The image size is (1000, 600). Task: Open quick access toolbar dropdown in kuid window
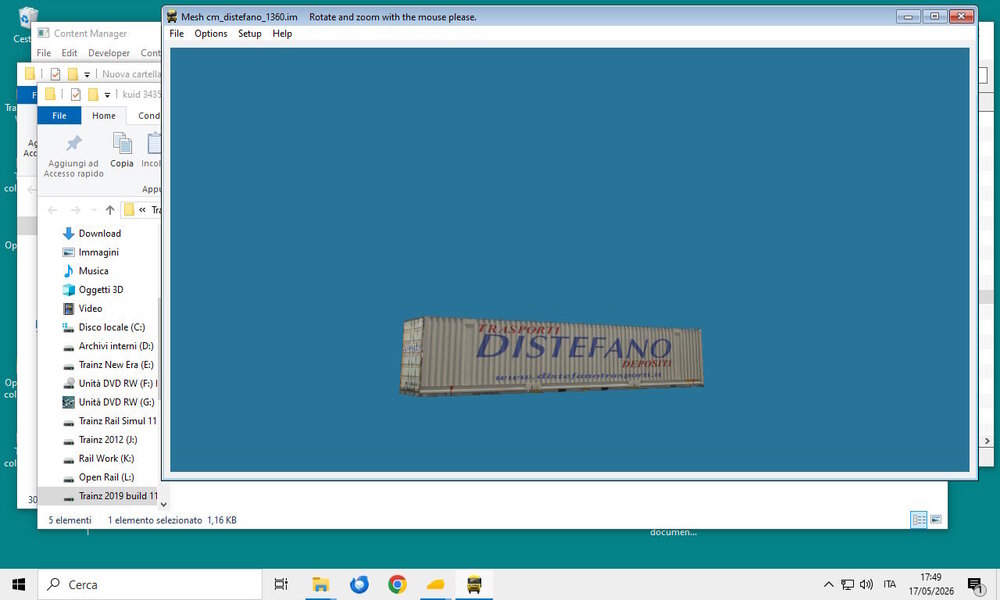[x=107, y=95]
